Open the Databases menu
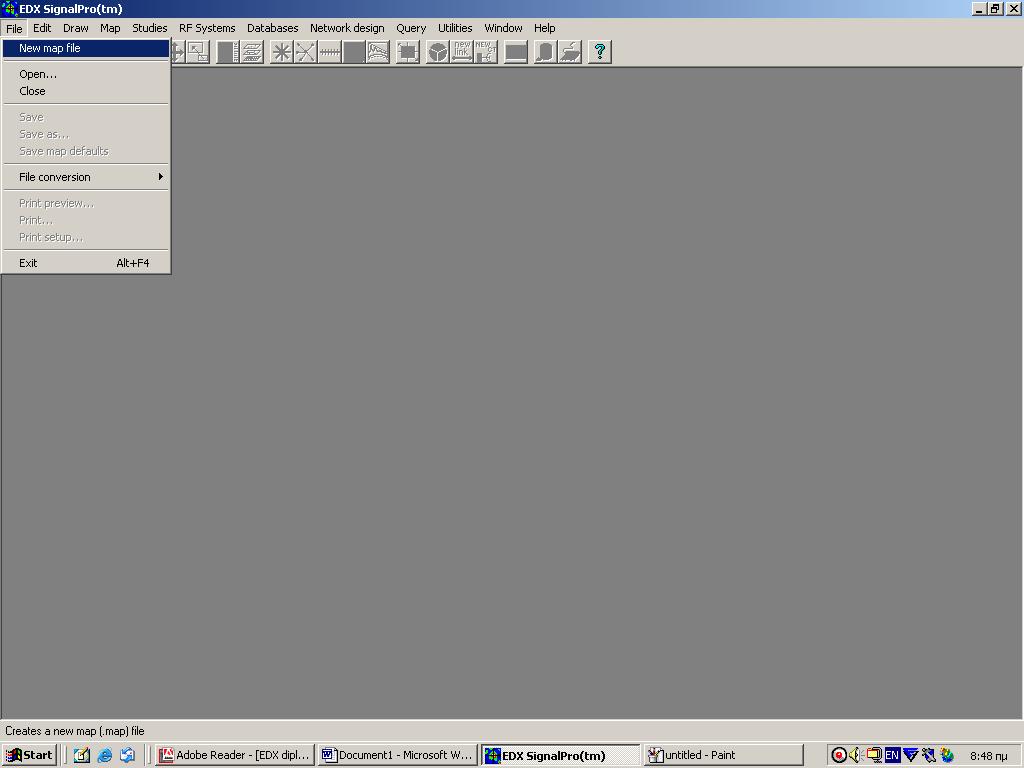The image size is (1024, 768). click(x=272, y=28)
